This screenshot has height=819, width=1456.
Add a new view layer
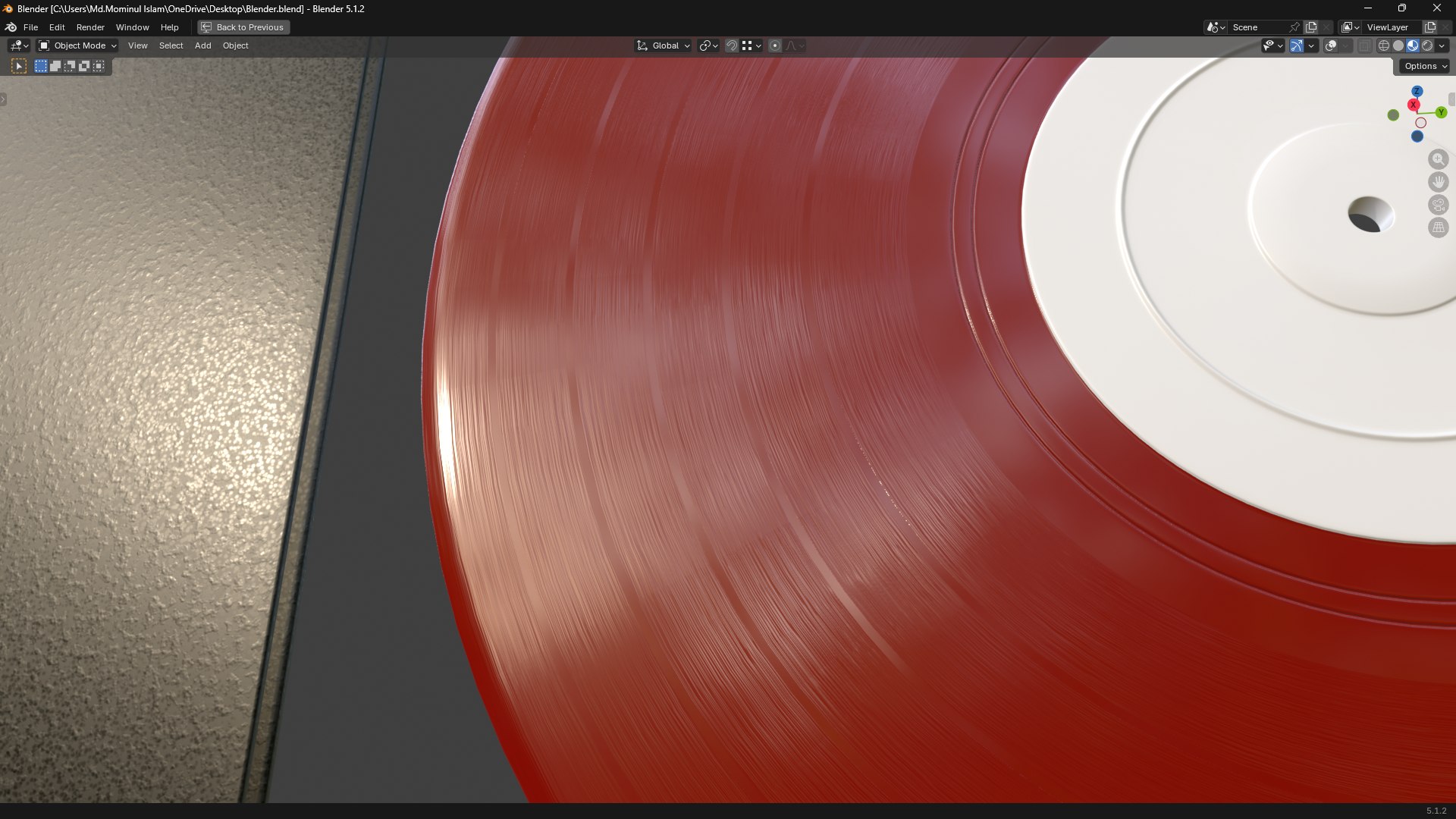(1430, 27)
